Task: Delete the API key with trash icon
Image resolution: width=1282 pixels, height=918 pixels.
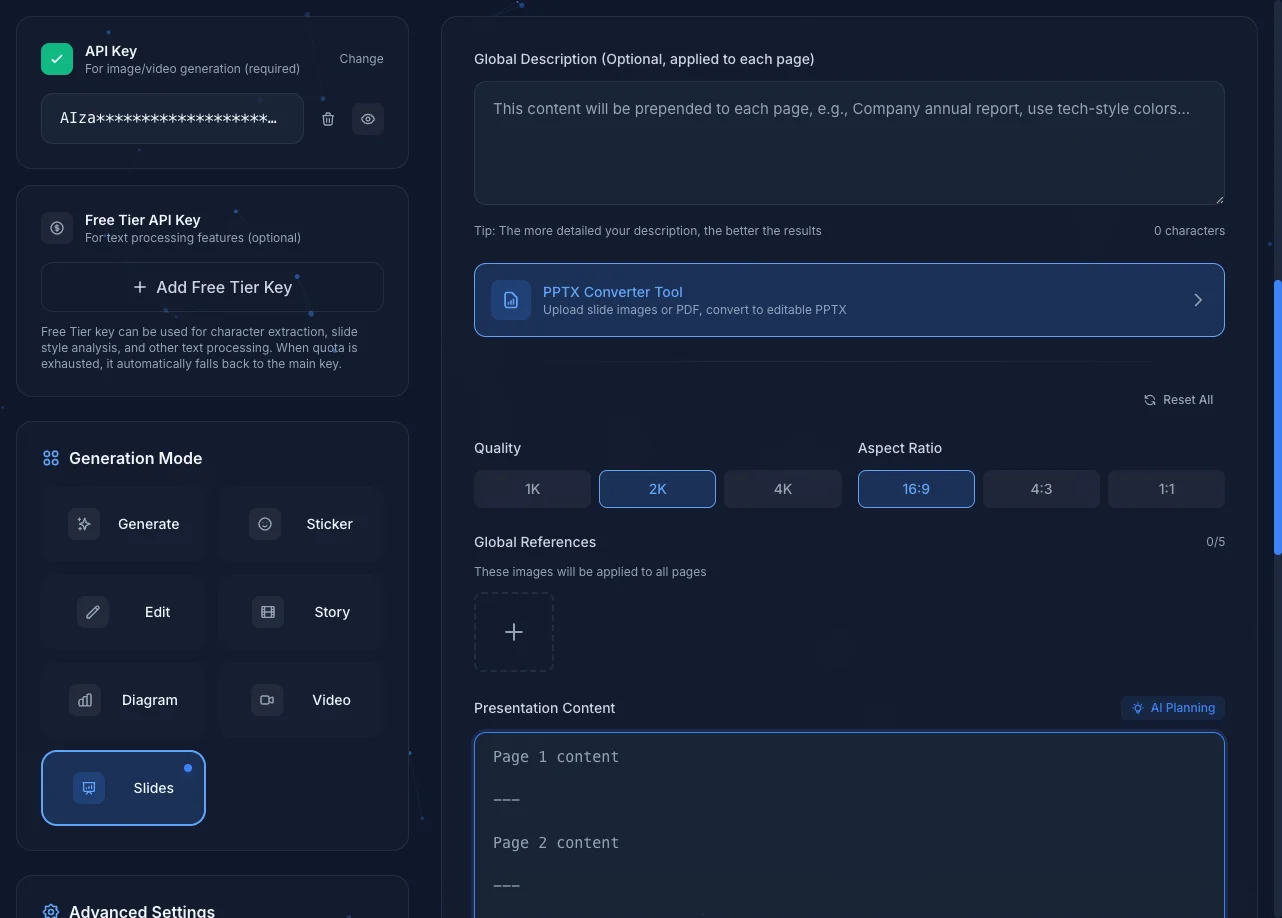Action: [327, 118]
